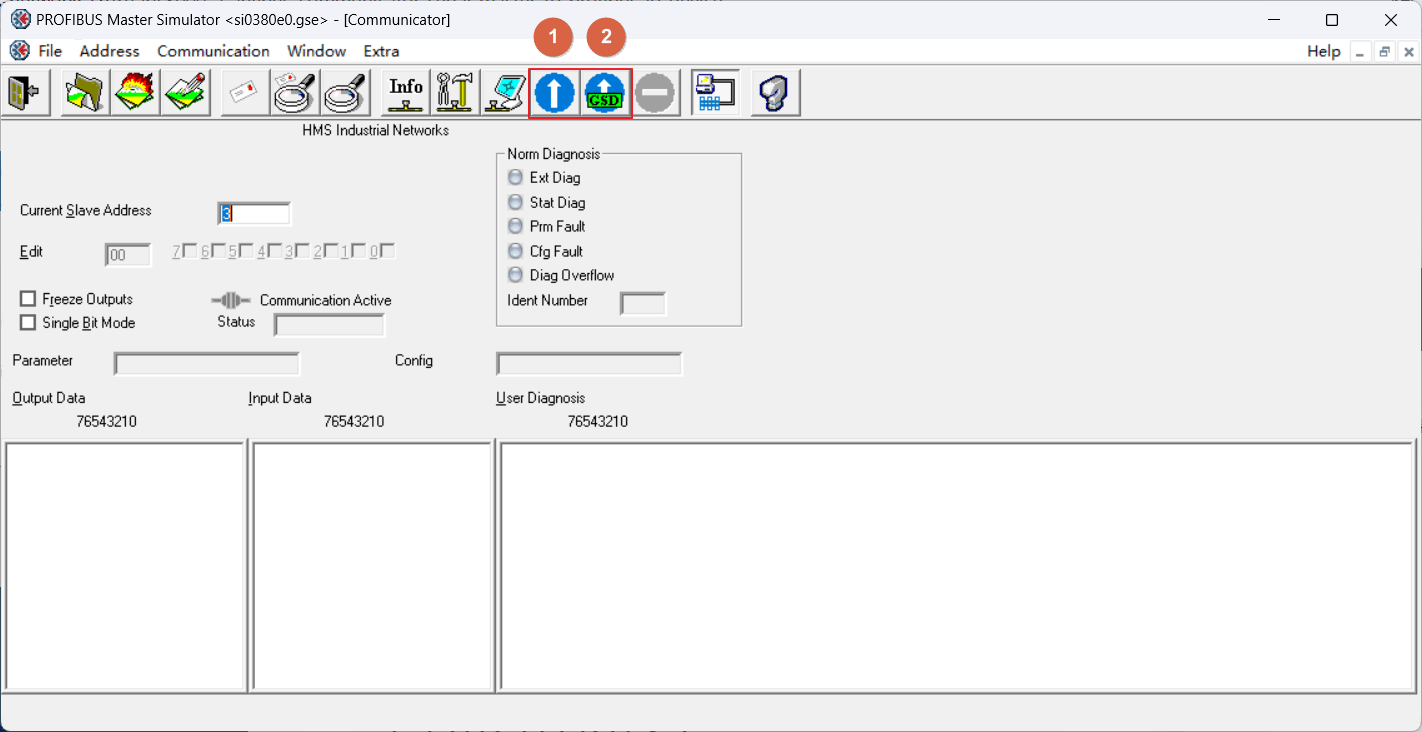Start communication with blue arrow icon
The image size is (1422, 732).
(x=554, y=93)
